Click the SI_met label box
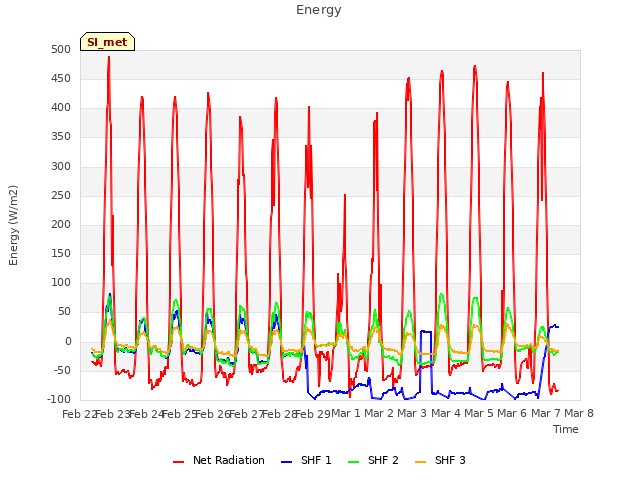The image size is (640, 480). pyautogui.click(x=107, y=42)
